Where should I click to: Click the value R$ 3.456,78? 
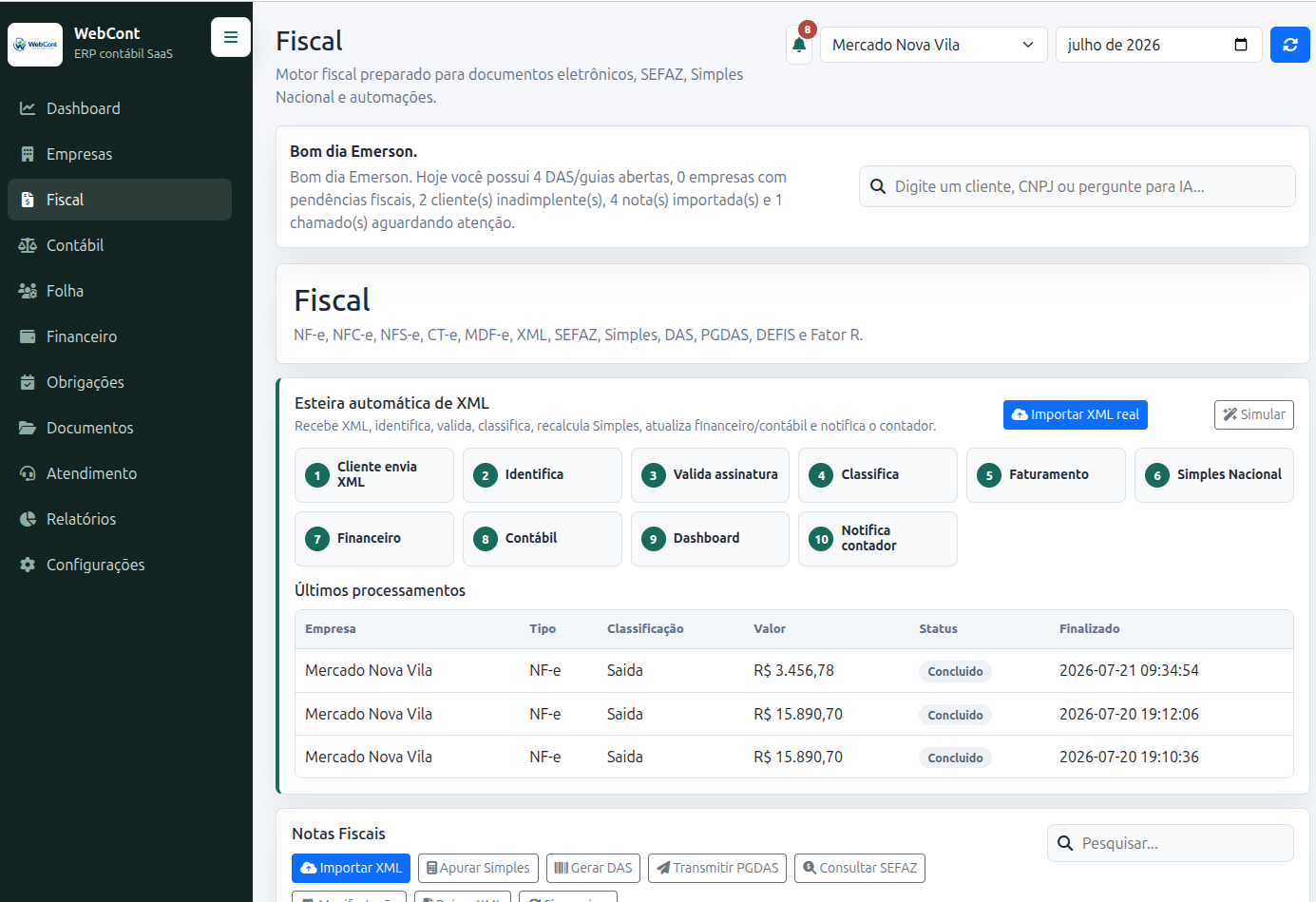tap(794, 671)
